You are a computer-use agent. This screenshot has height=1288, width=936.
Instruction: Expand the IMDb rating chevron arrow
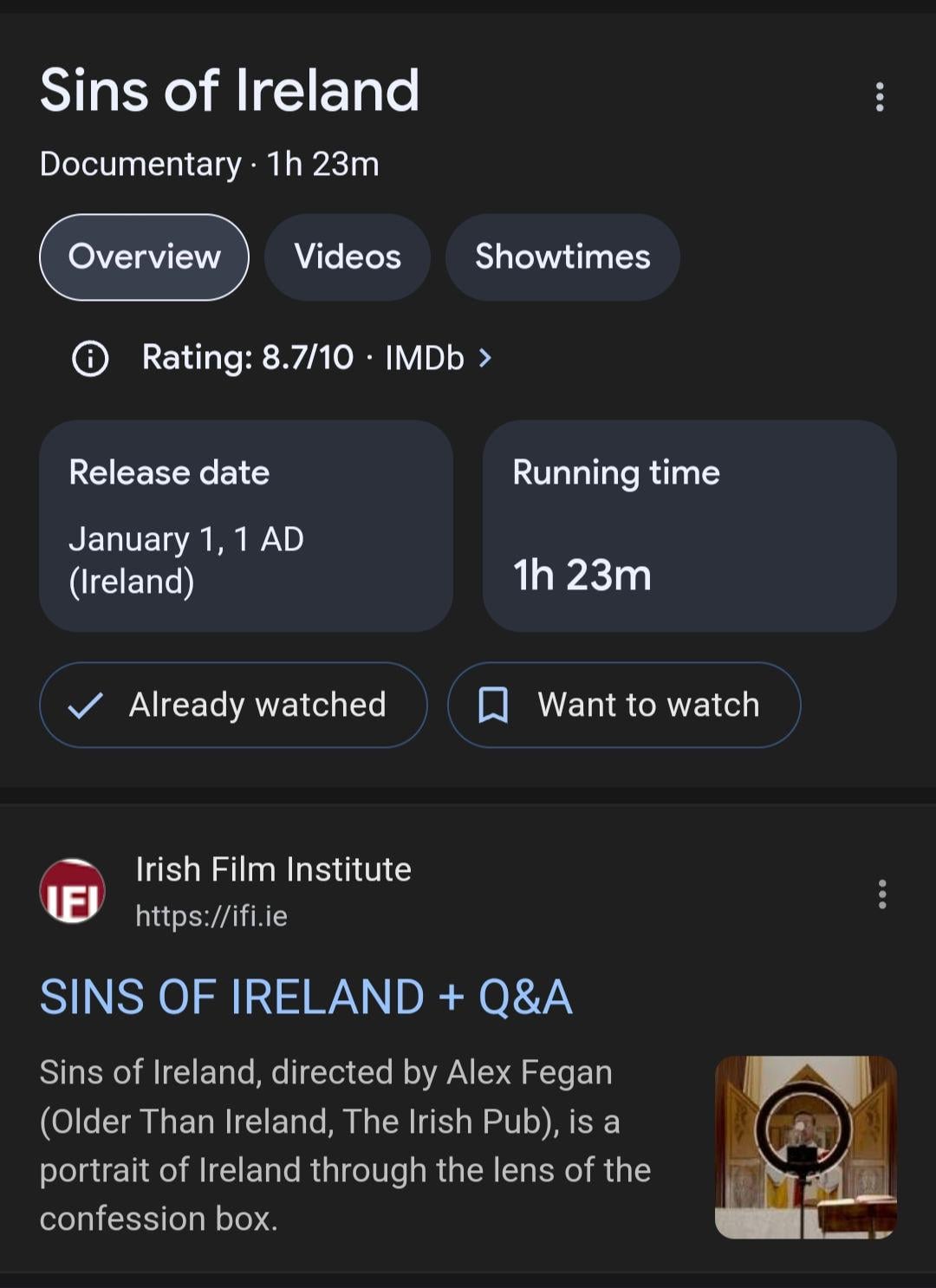[x=485, y=357]
